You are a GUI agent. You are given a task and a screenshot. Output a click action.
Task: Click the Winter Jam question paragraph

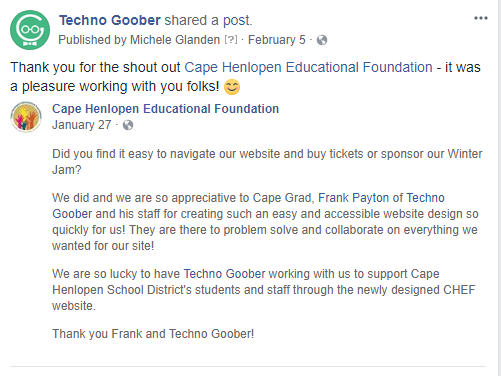[x=267, y=162]
